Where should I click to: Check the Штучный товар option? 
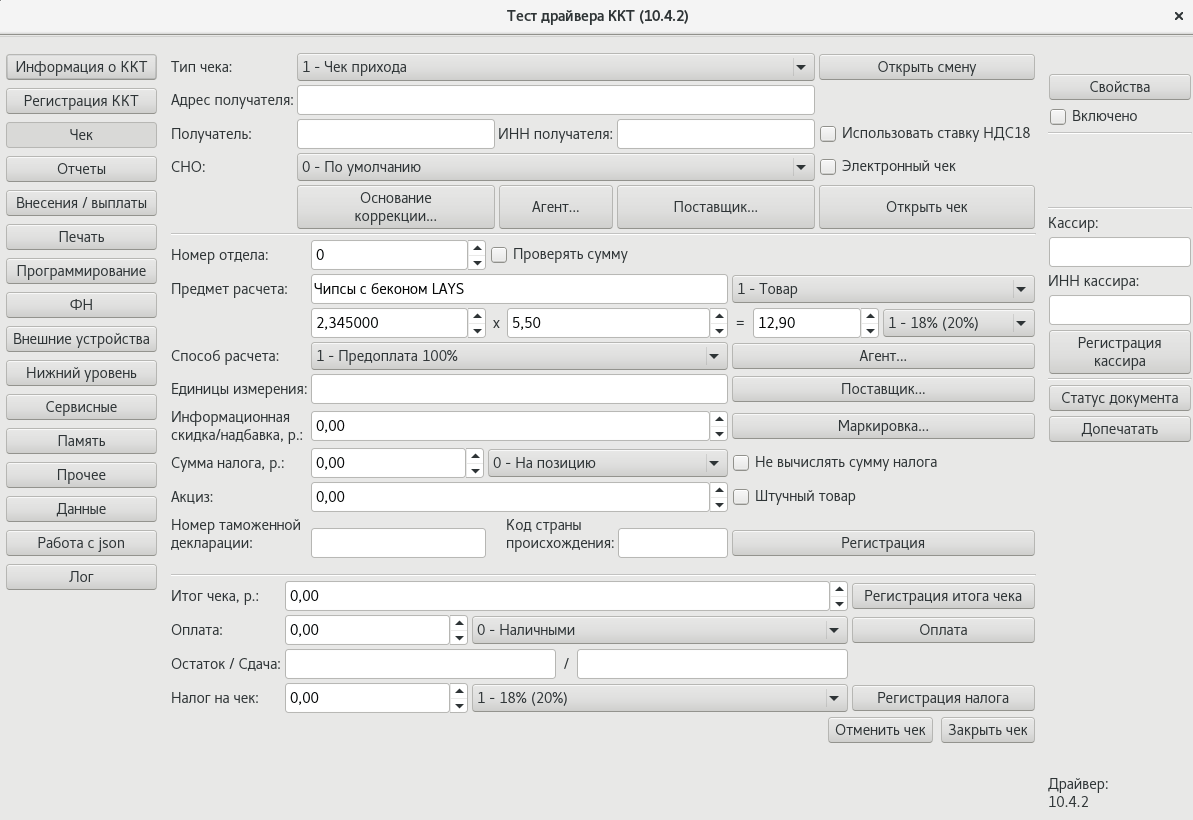click(x=741, y=496)
